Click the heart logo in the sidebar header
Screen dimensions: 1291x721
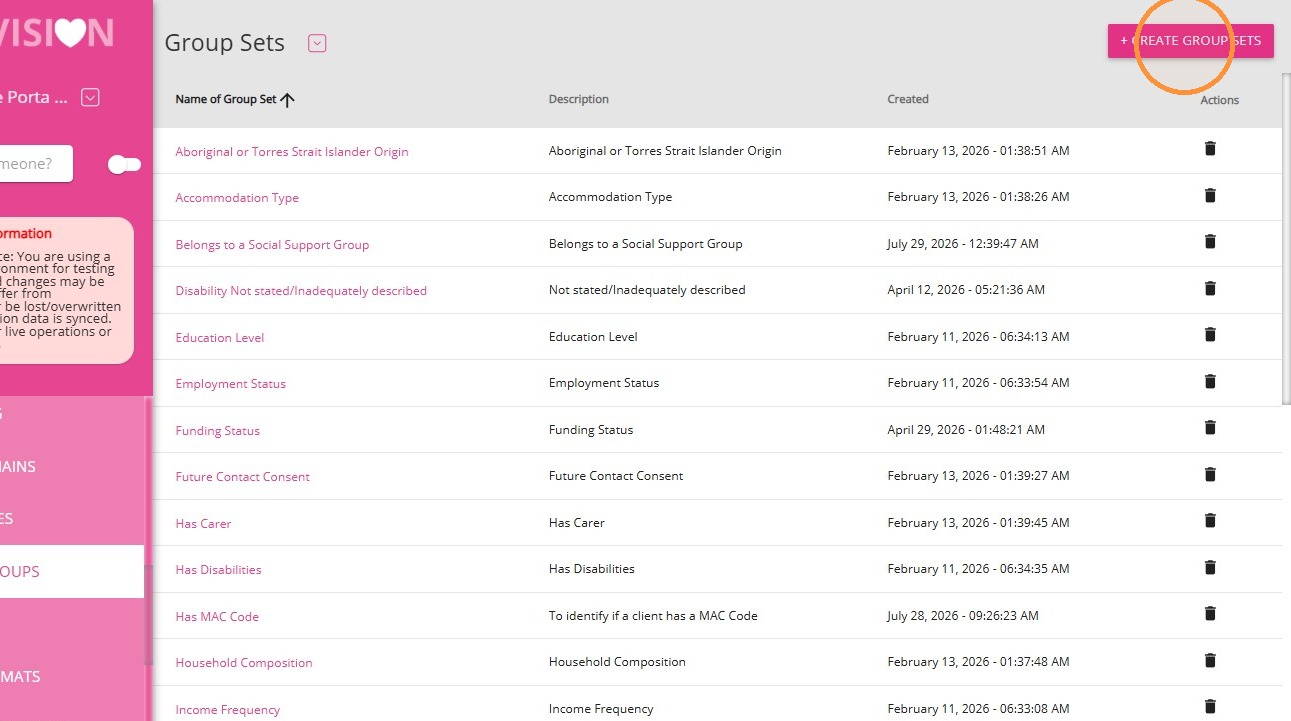click(x=70, y=33)
